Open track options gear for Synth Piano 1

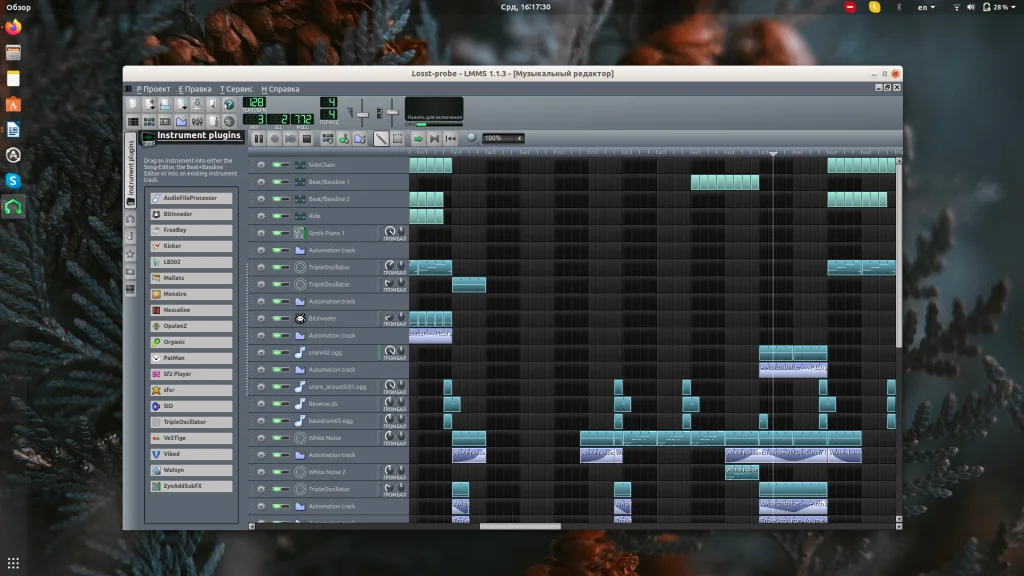260,233
